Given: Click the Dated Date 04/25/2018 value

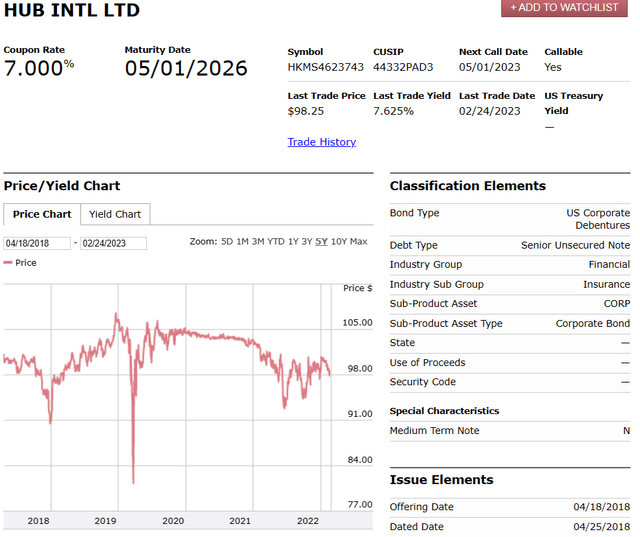Looking at the screenshot, I should click(x=601, y=527).
